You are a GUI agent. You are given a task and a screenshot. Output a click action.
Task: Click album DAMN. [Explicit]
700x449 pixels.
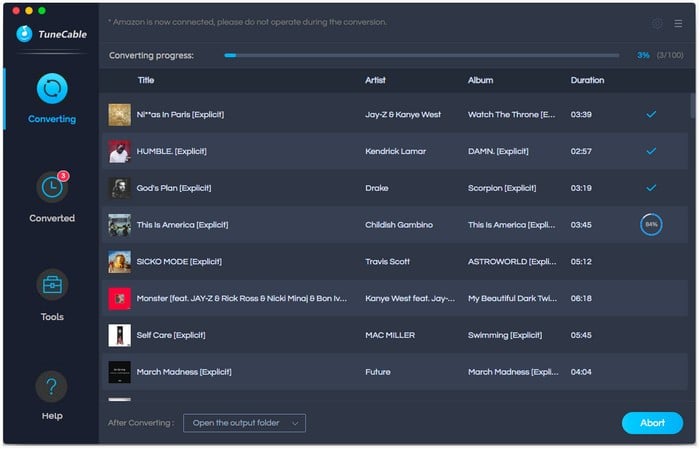pos(498,151)
